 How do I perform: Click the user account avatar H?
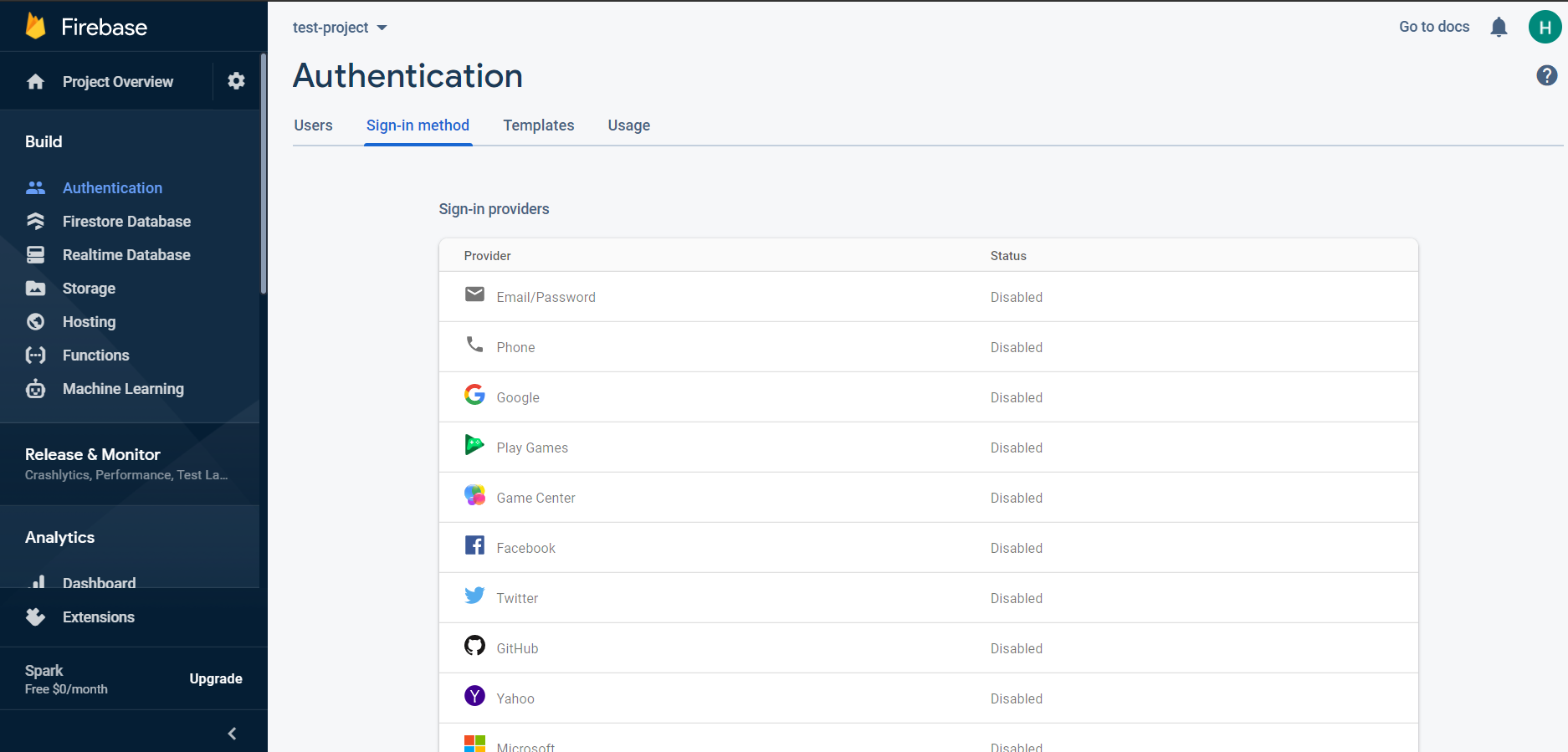pyautogui.click(x=1544, y=27)
